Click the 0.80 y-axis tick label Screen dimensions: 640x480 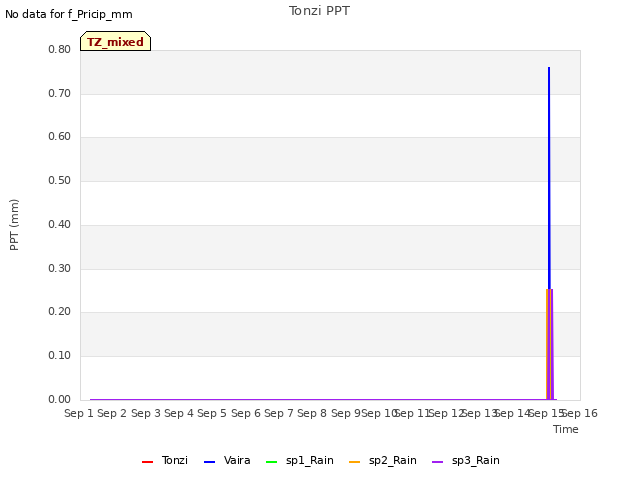(60, 49)
